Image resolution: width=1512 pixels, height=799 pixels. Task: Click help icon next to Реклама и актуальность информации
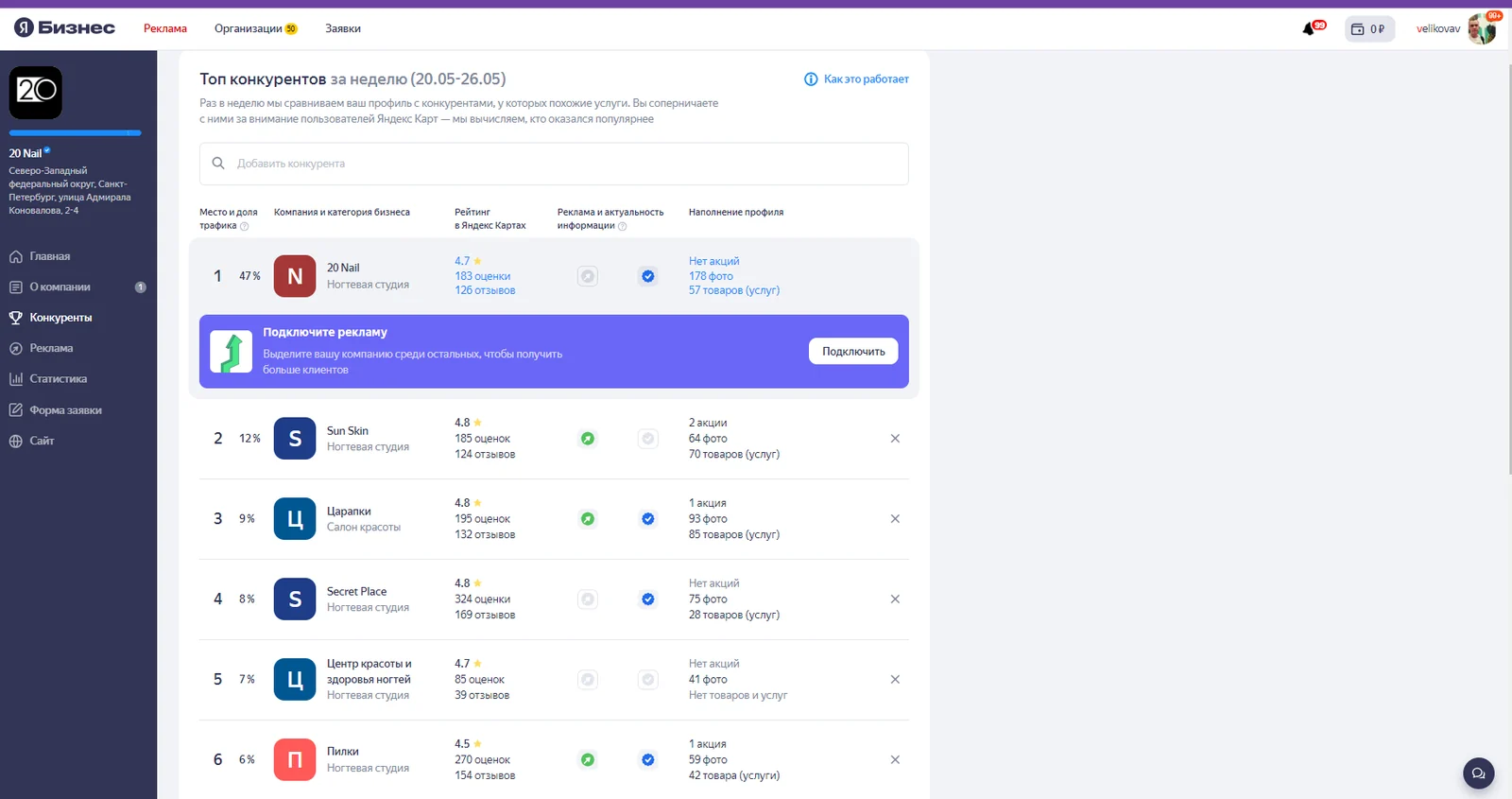click(622, 226)
